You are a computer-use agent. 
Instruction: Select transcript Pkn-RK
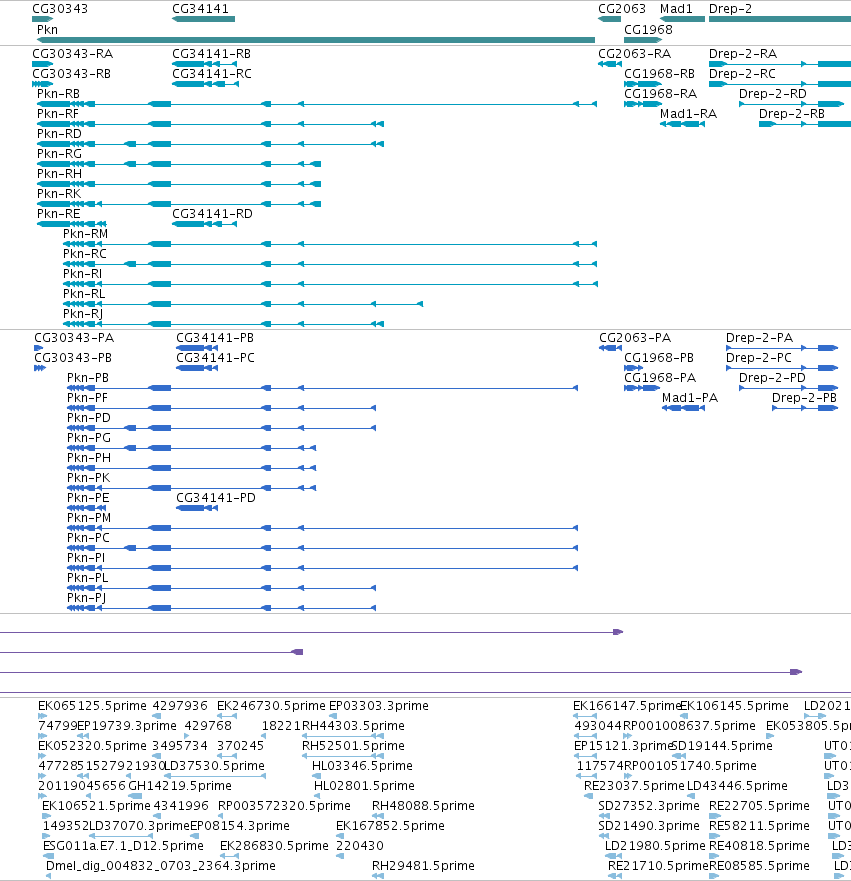point(179,204)
